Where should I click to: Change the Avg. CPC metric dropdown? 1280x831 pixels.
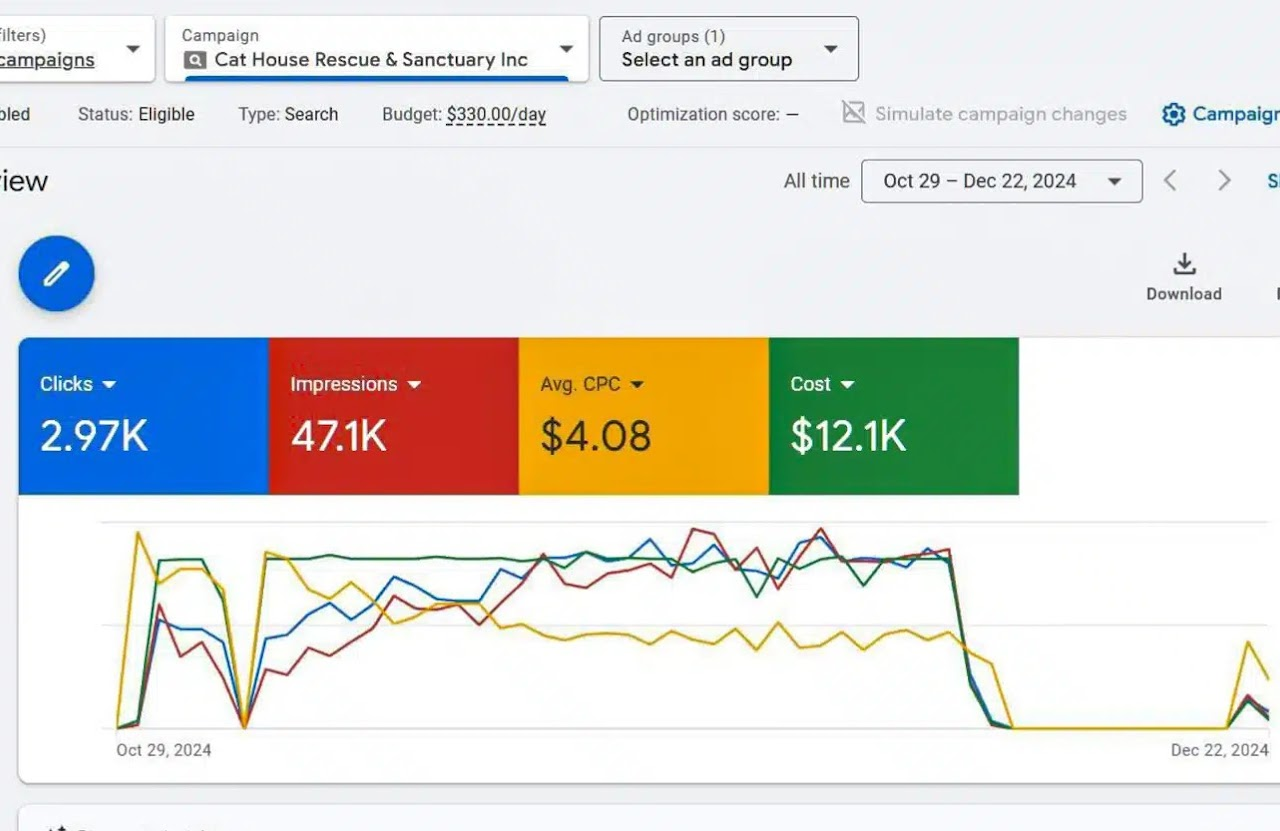click(637, 385)
